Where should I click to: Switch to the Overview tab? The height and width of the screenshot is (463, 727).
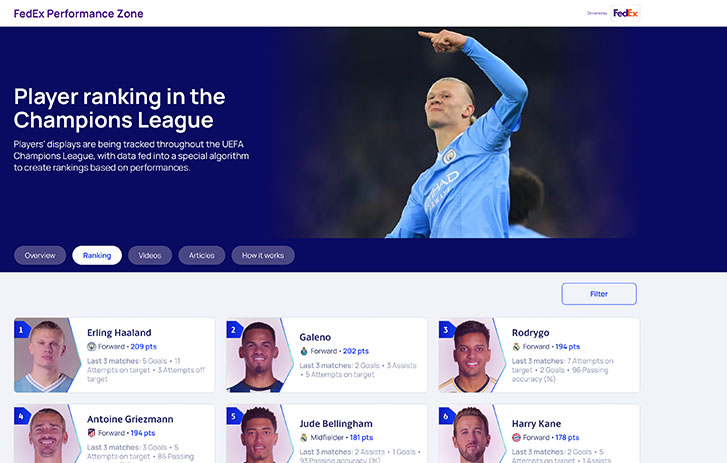tap(40, 255)
